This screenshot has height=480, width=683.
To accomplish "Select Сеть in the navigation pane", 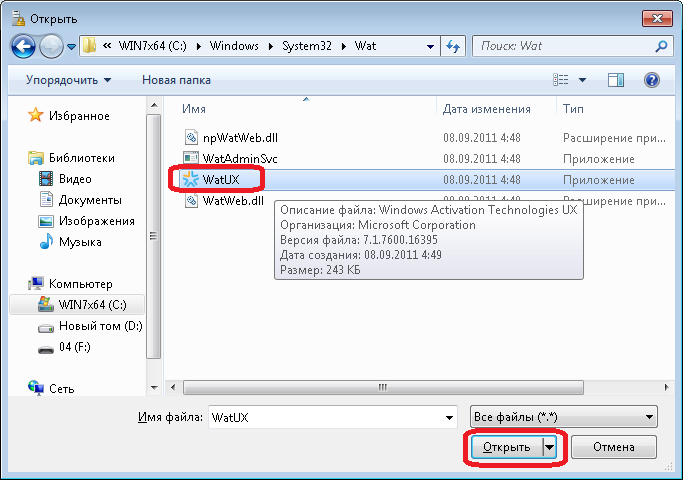I will [x=61, y=389].
